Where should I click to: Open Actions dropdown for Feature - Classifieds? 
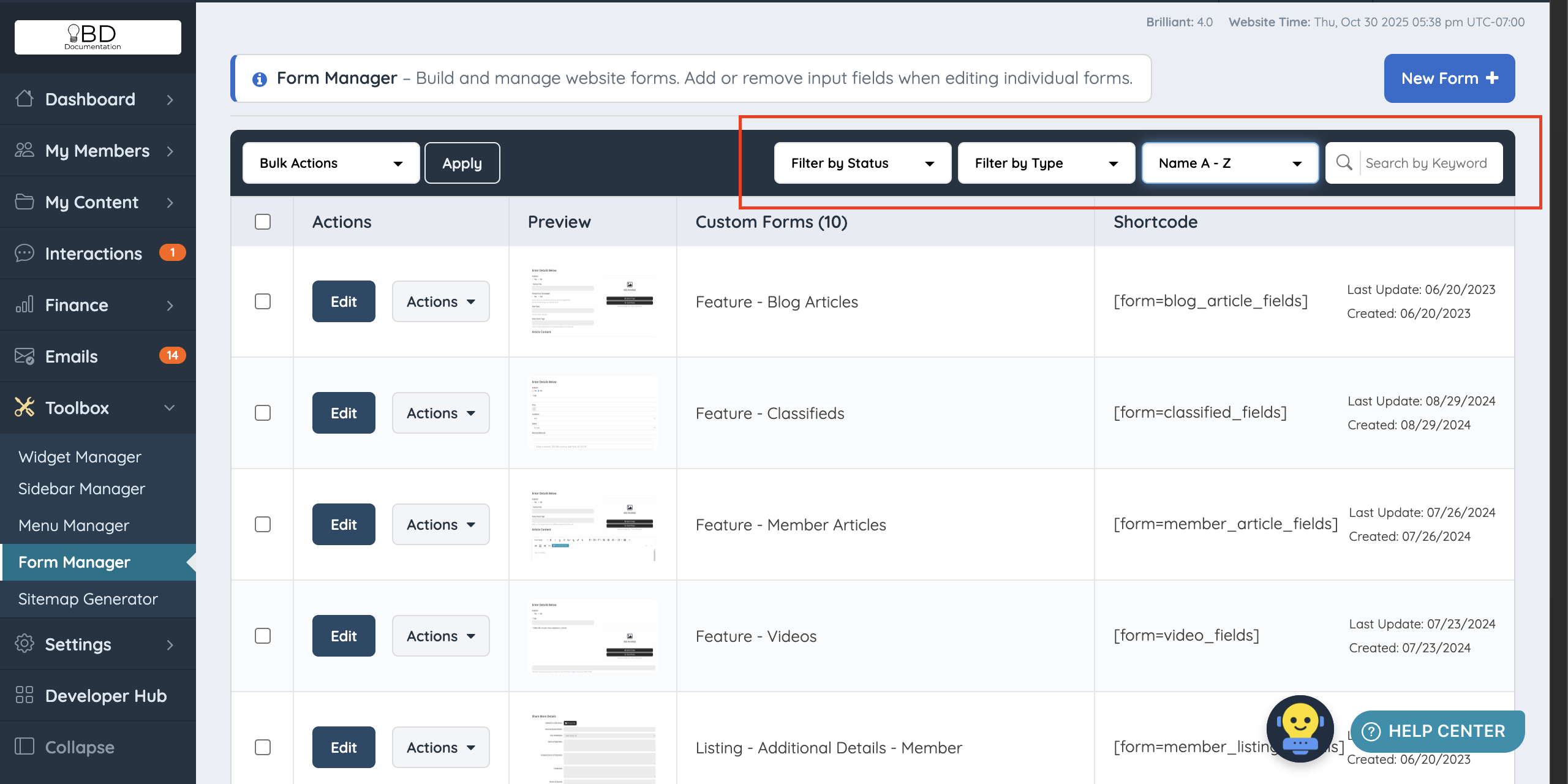tap(440, 413)
